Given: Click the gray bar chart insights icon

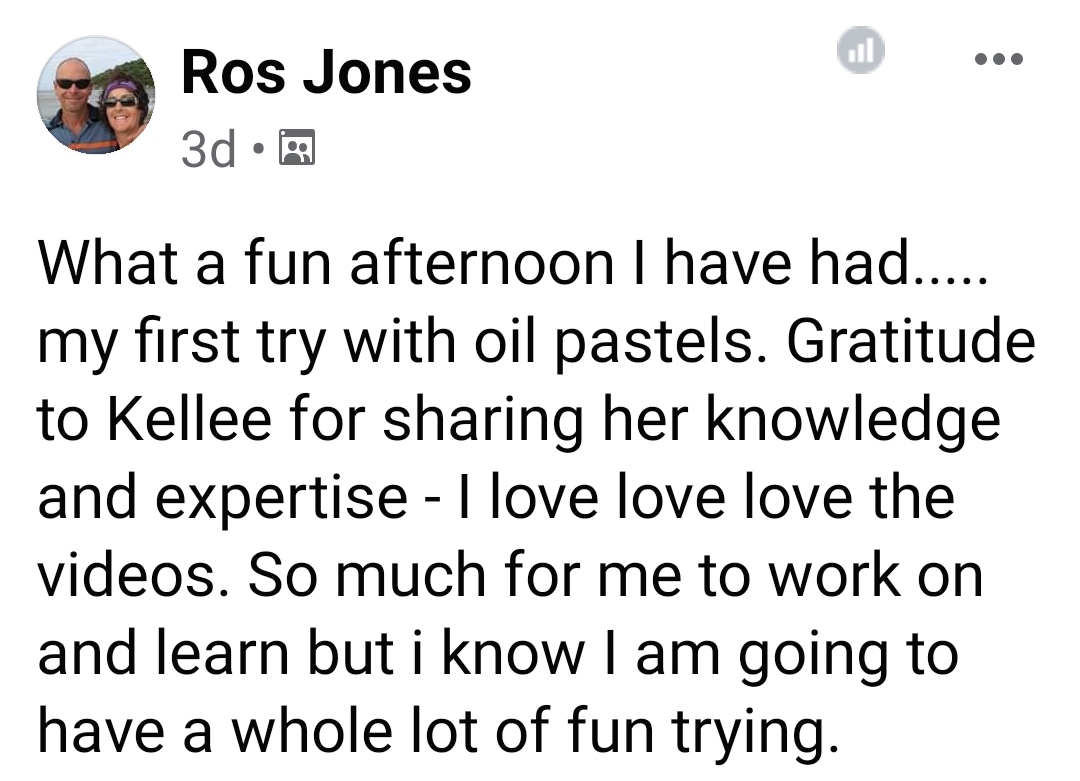Looking at the screenshot, I should point(860,50).
